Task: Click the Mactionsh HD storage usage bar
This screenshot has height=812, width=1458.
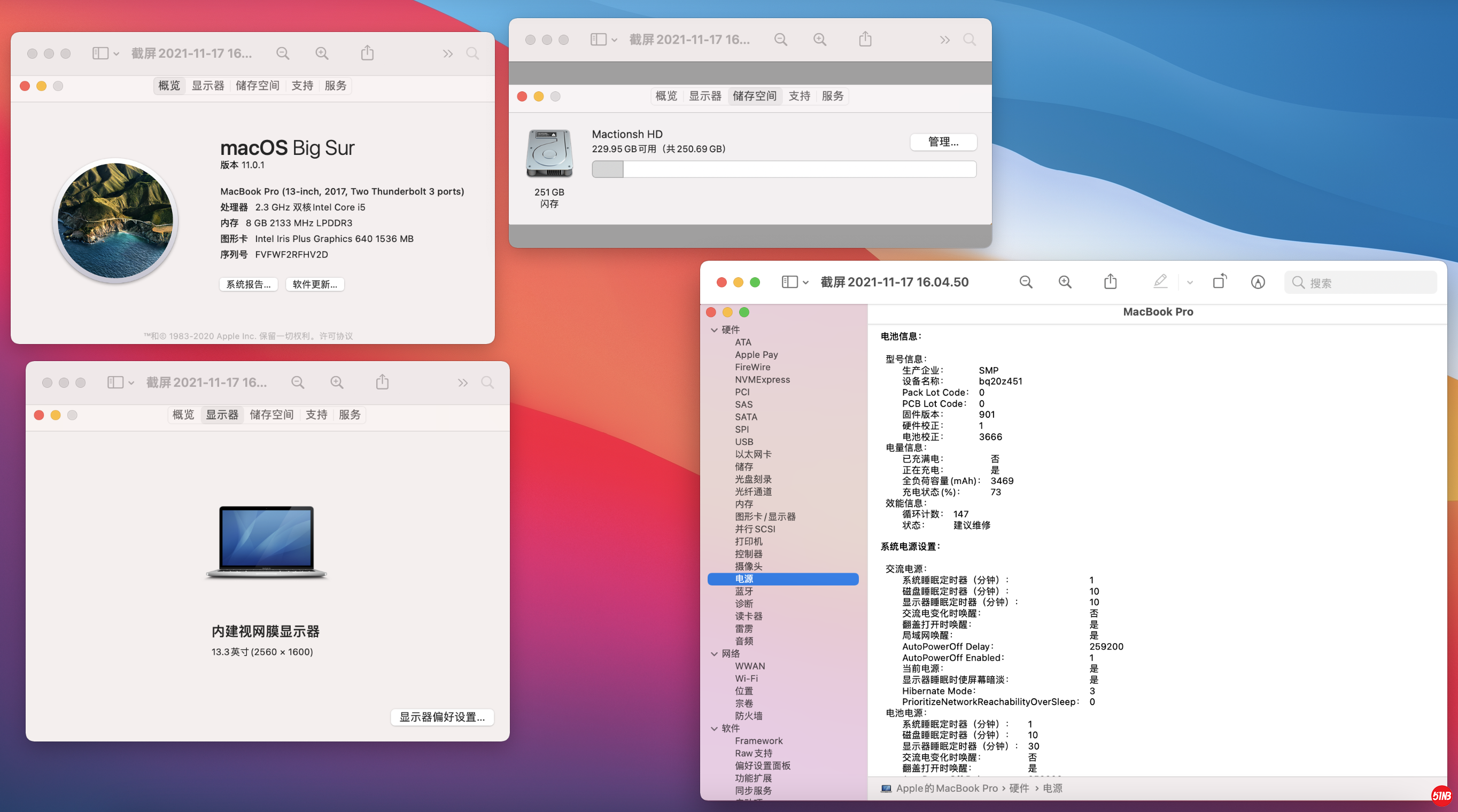Action: pos(784,169)
